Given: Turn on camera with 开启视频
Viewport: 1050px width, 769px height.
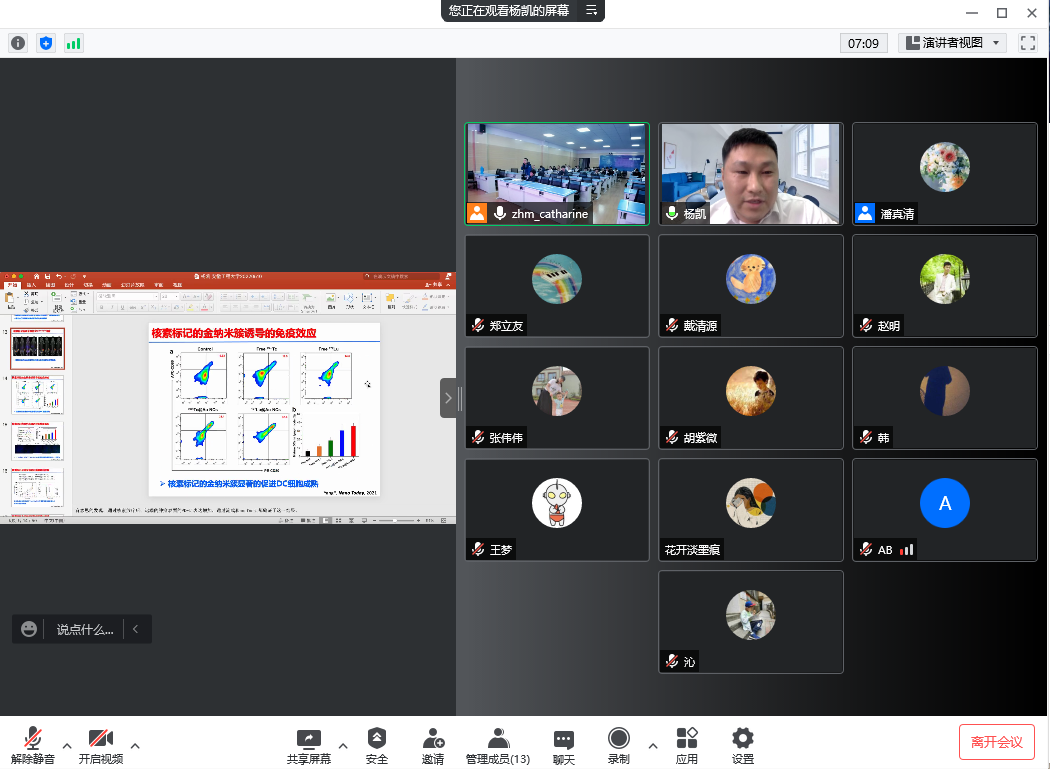Looking at the screenshot, I should 100,745.
